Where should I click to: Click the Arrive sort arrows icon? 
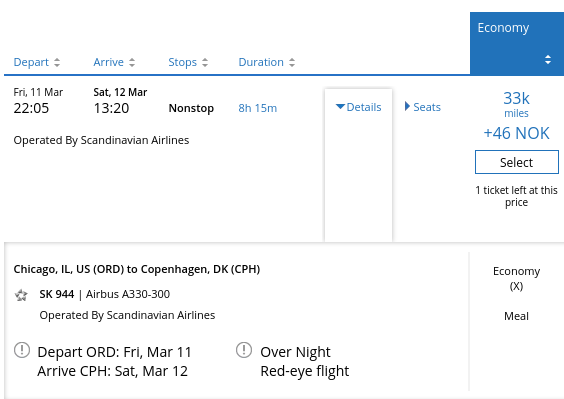point(132,63)
